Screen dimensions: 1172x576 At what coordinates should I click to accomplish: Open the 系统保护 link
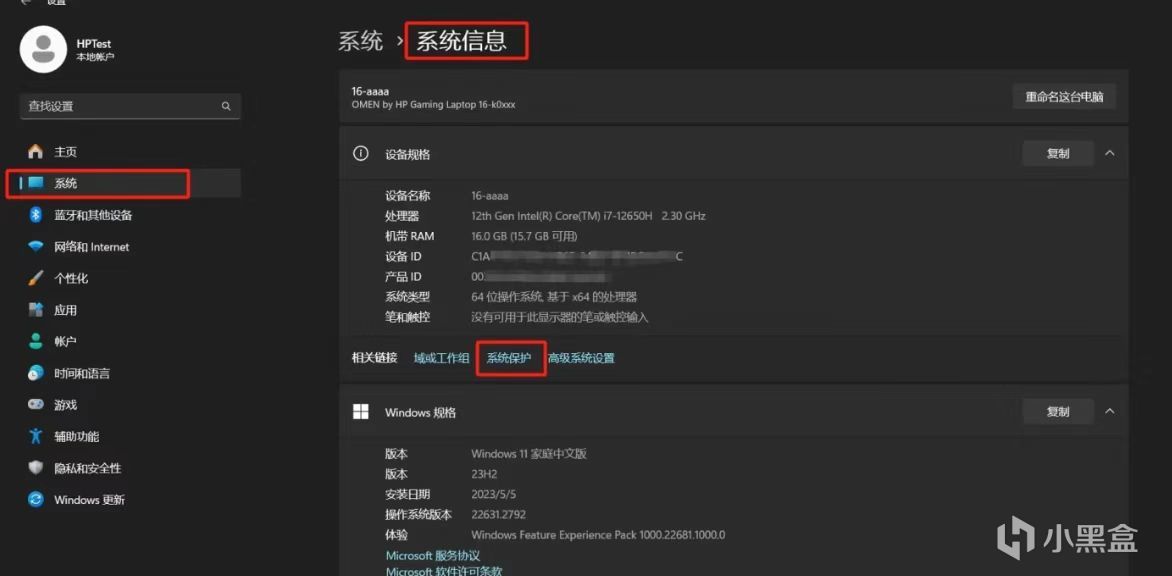coord(509,358)
